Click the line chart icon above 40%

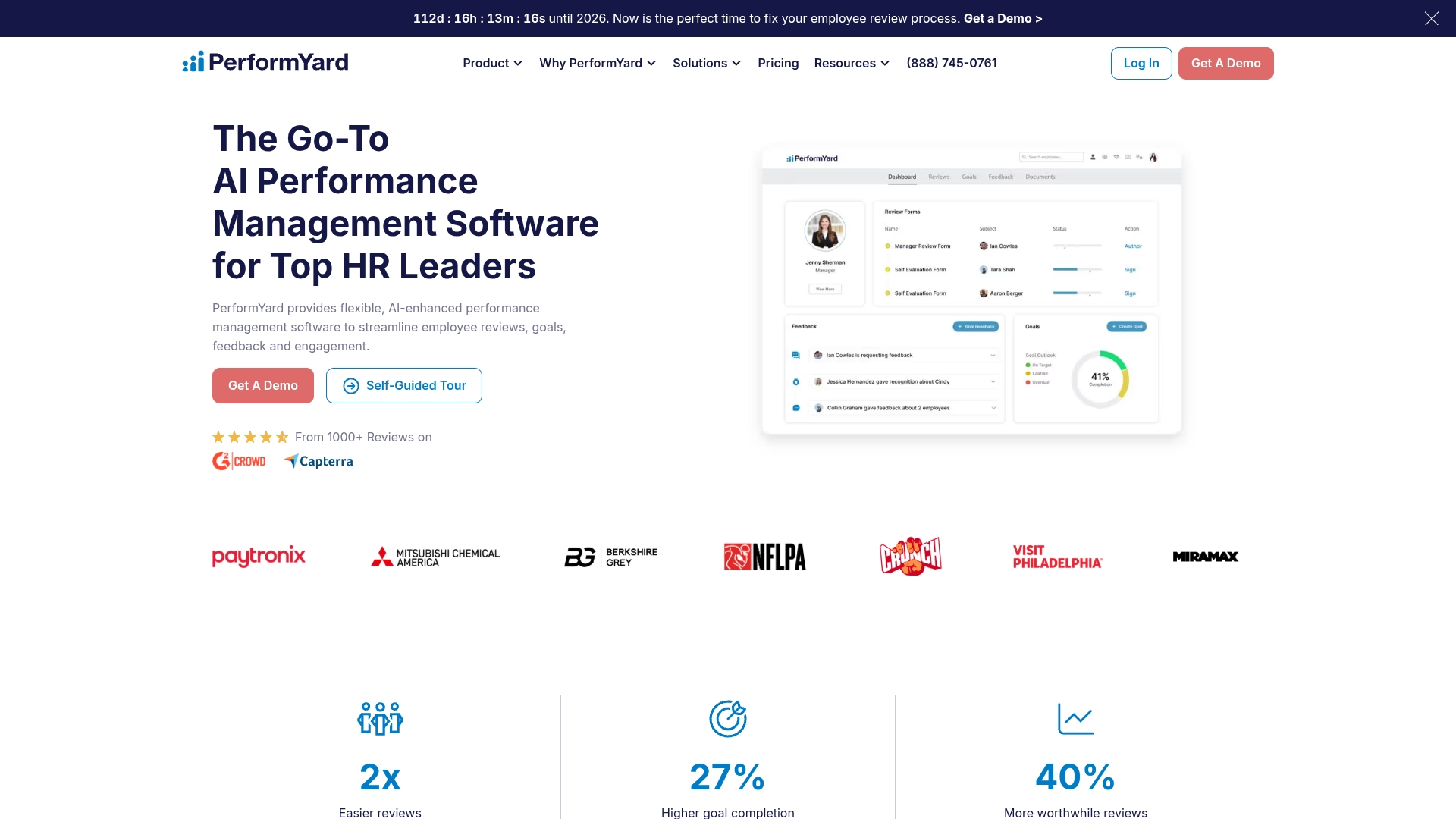point(1075,718)
